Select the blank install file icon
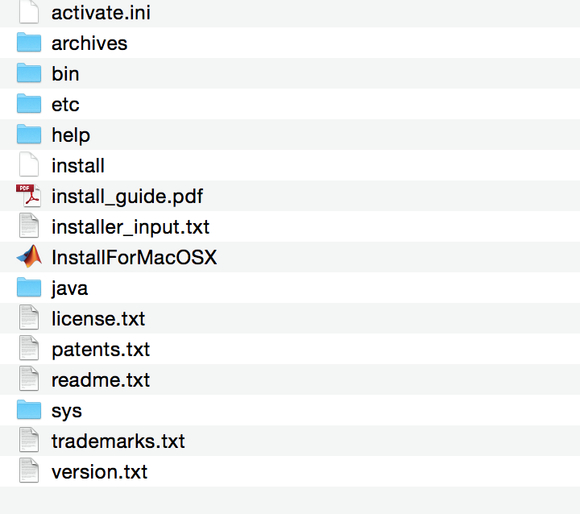Image resolution: width=580 pixels, height=514 pixels. pos(29,165)
